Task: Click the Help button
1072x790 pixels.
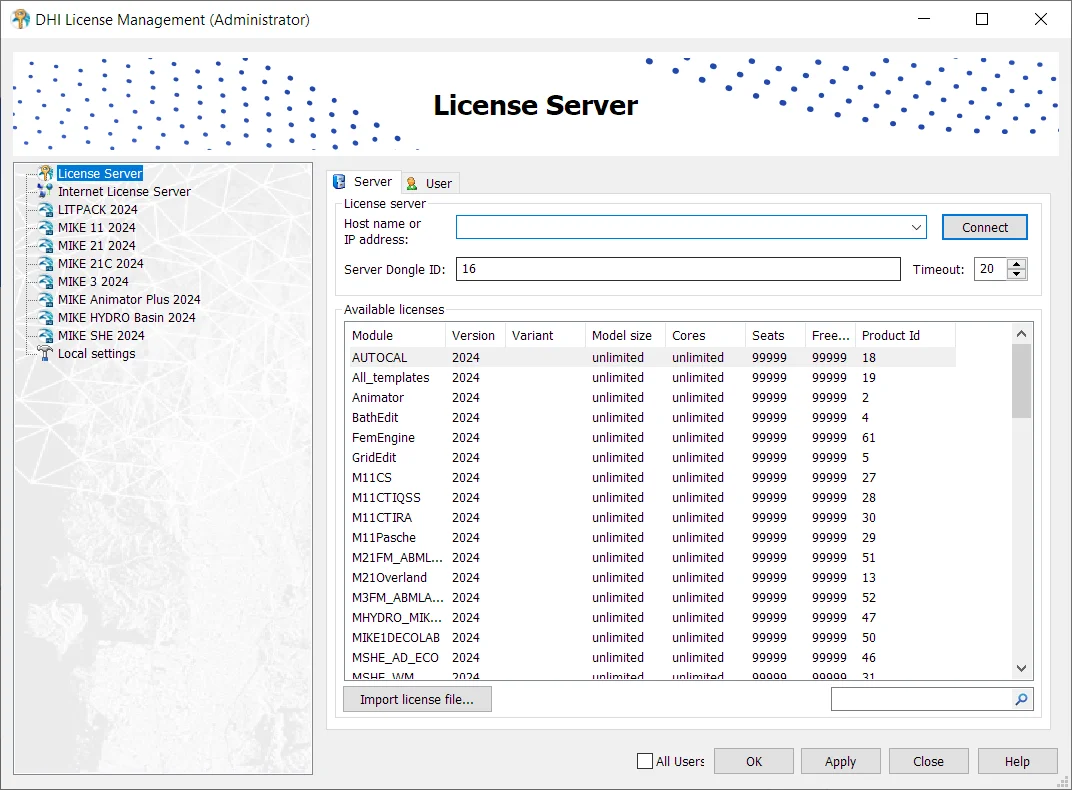Action: pyautogui.click(x=1017, y=761)
